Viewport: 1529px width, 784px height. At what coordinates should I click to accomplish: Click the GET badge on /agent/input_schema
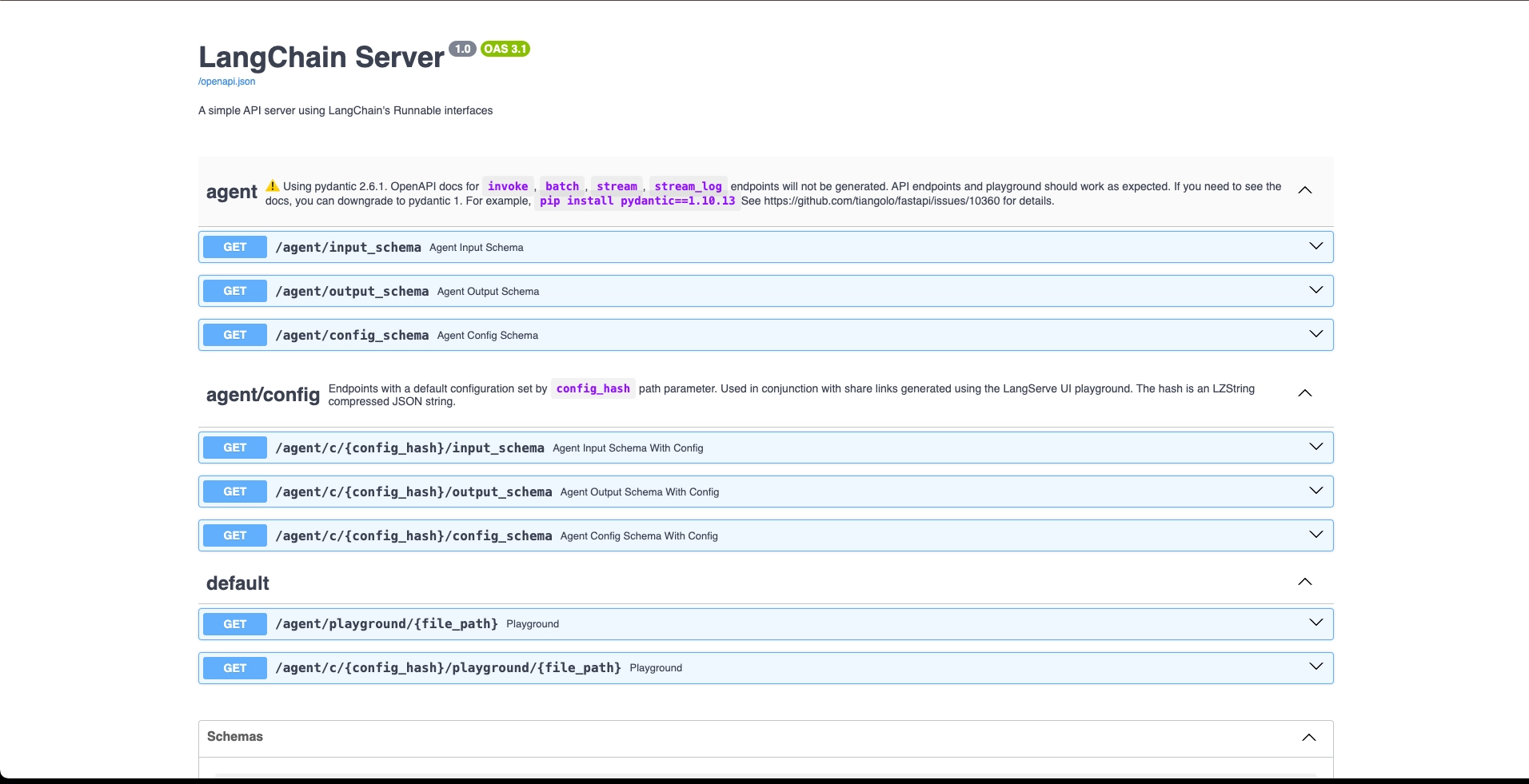[234, 247]
